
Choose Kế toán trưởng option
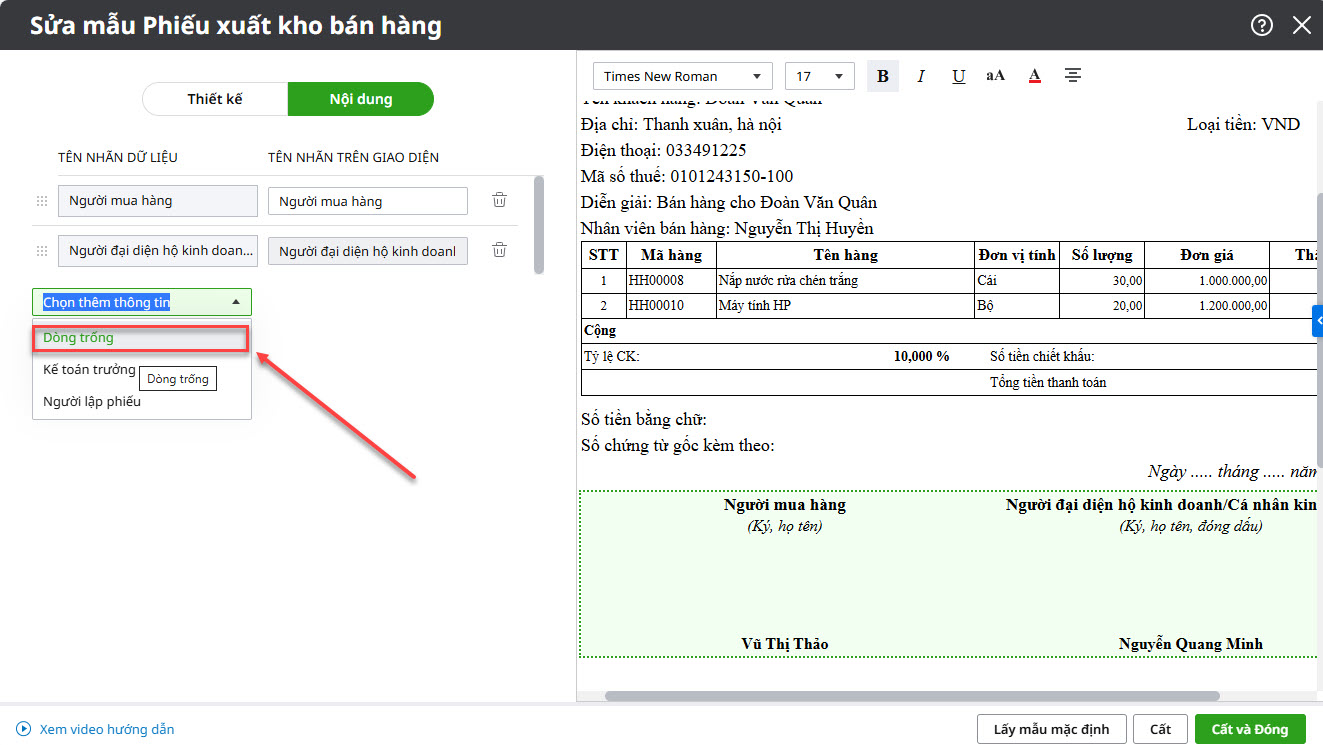click(89, 370)
